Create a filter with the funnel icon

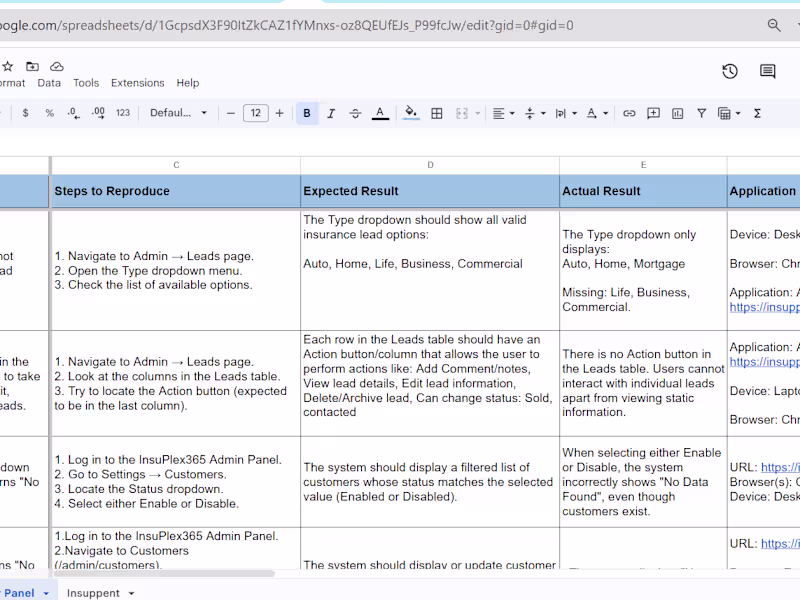tap(702, 113)
